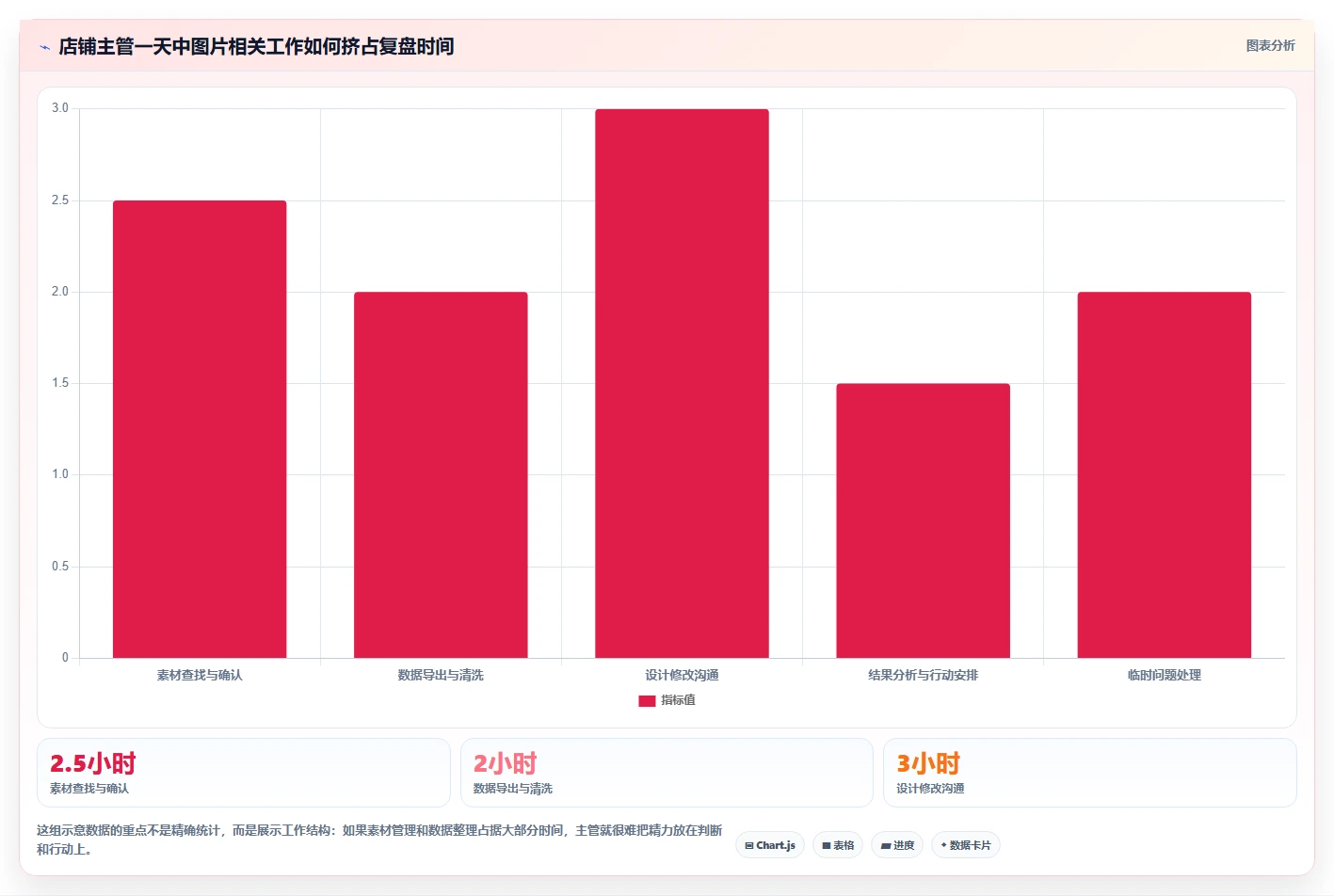Image resolution: width=1334 pixels, height=896 pixels.
Task: Open the 3小时 设计修改沟通 card
Action: point(1090,773)
